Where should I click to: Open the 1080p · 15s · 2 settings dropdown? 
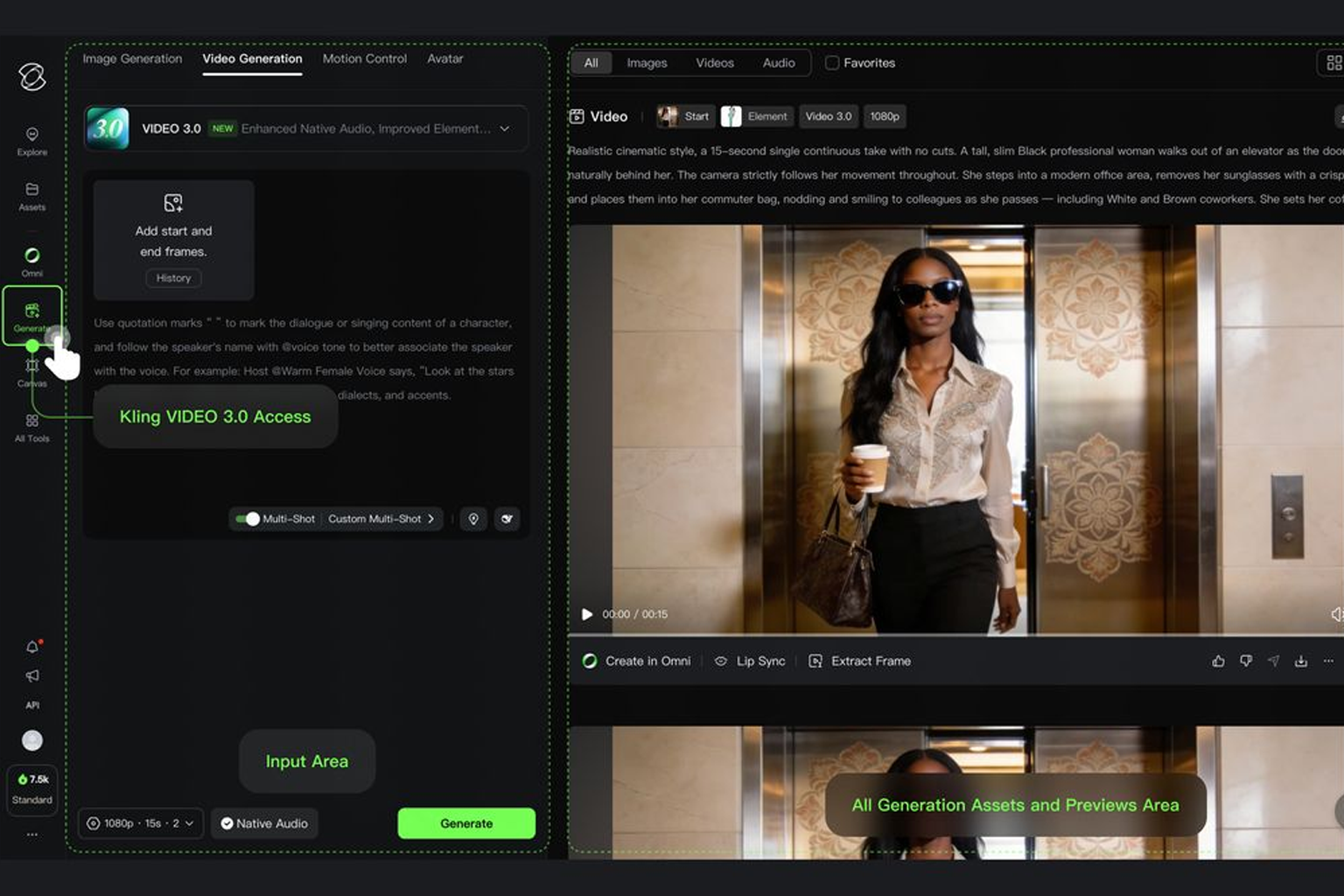click(x=141, y=823)
